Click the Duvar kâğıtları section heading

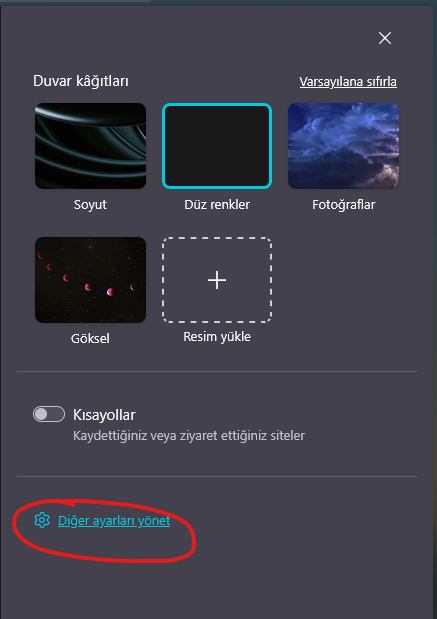tap(81, 81)
